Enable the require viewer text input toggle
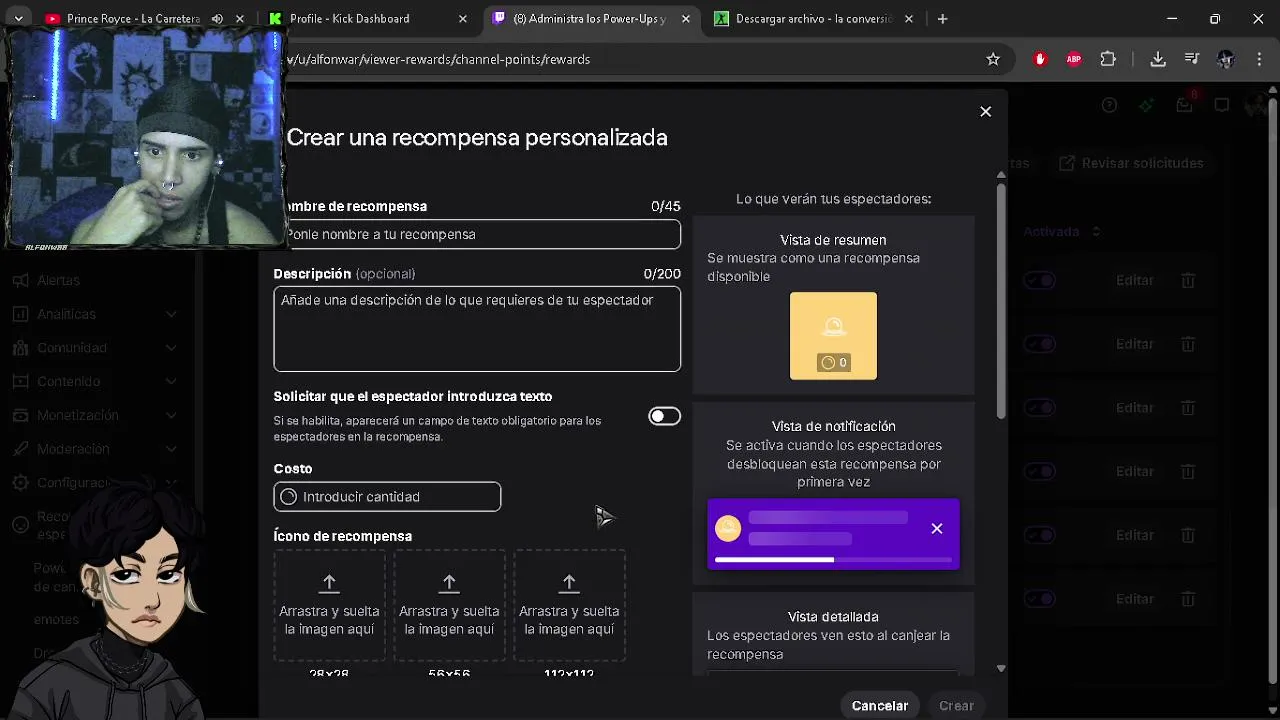1280x720 pixels. pos(664,416)
